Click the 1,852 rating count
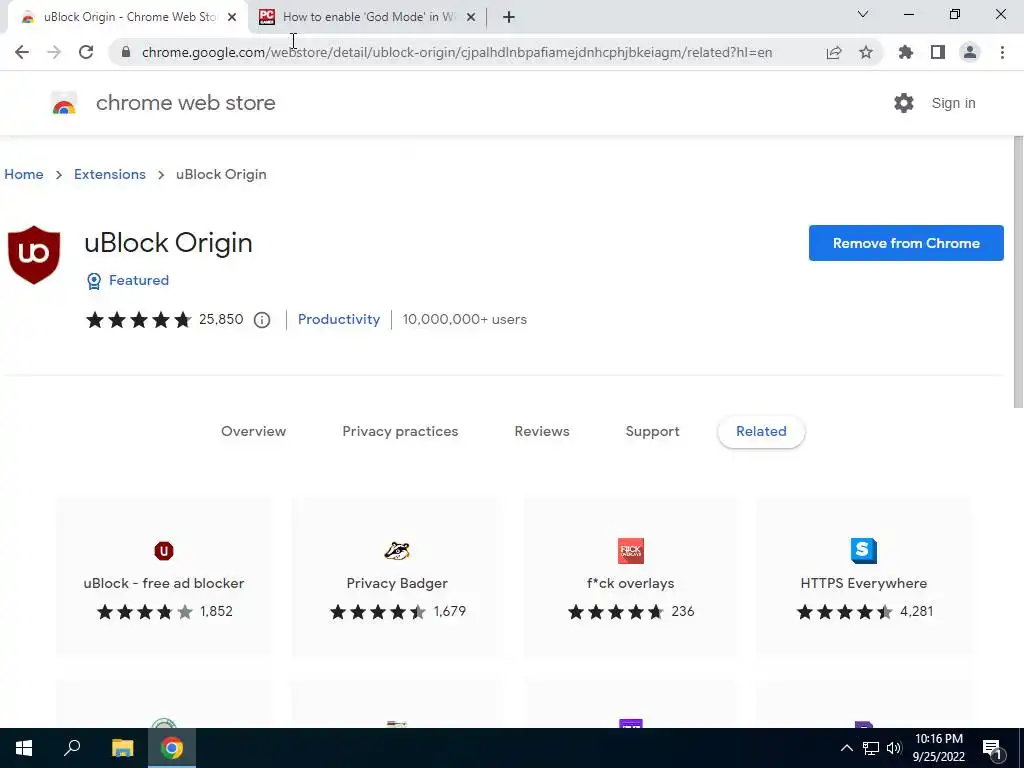1024x768 pixels. click(x=216, y=611)
